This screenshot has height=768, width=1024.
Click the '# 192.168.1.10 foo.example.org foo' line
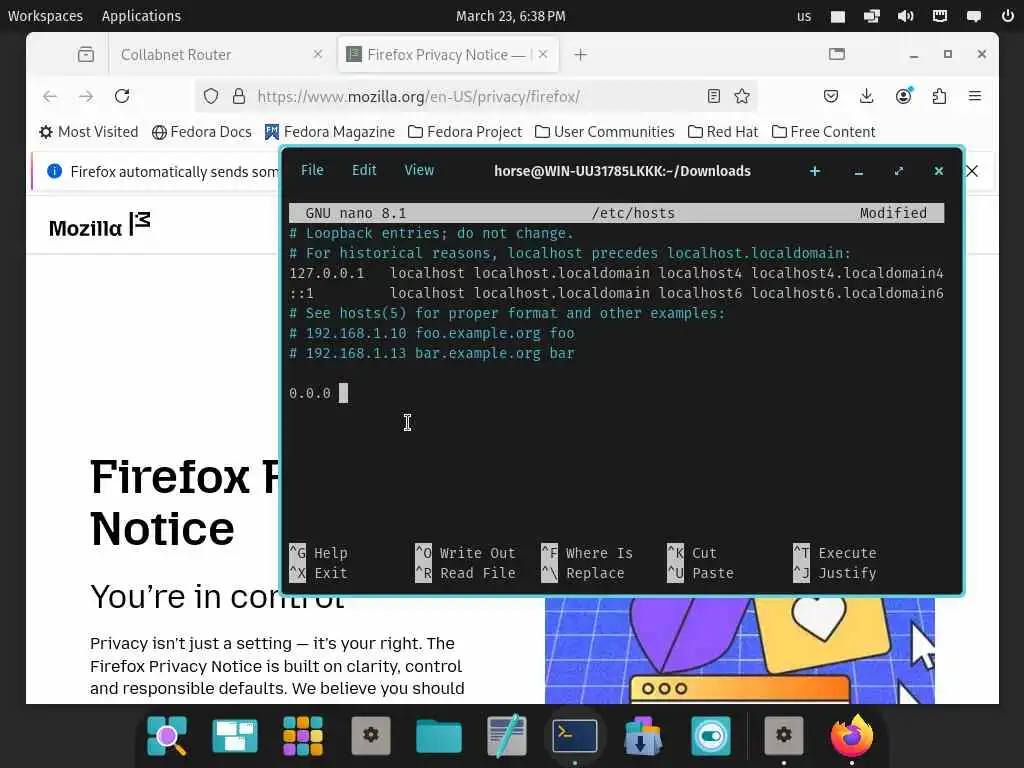(x=432, y=333)
